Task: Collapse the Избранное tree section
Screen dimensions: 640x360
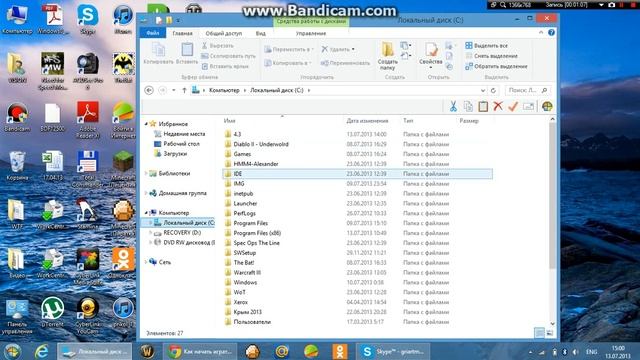Action: 146,124
